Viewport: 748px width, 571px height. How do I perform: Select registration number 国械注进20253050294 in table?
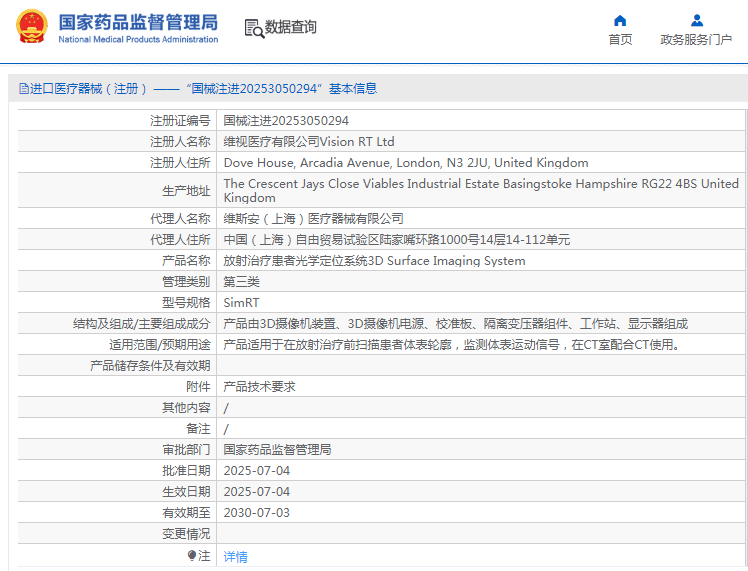click(286, 120)
